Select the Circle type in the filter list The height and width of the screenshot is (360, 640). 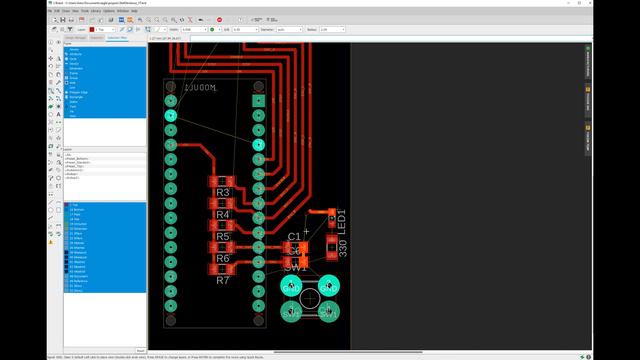click(105, 59)
